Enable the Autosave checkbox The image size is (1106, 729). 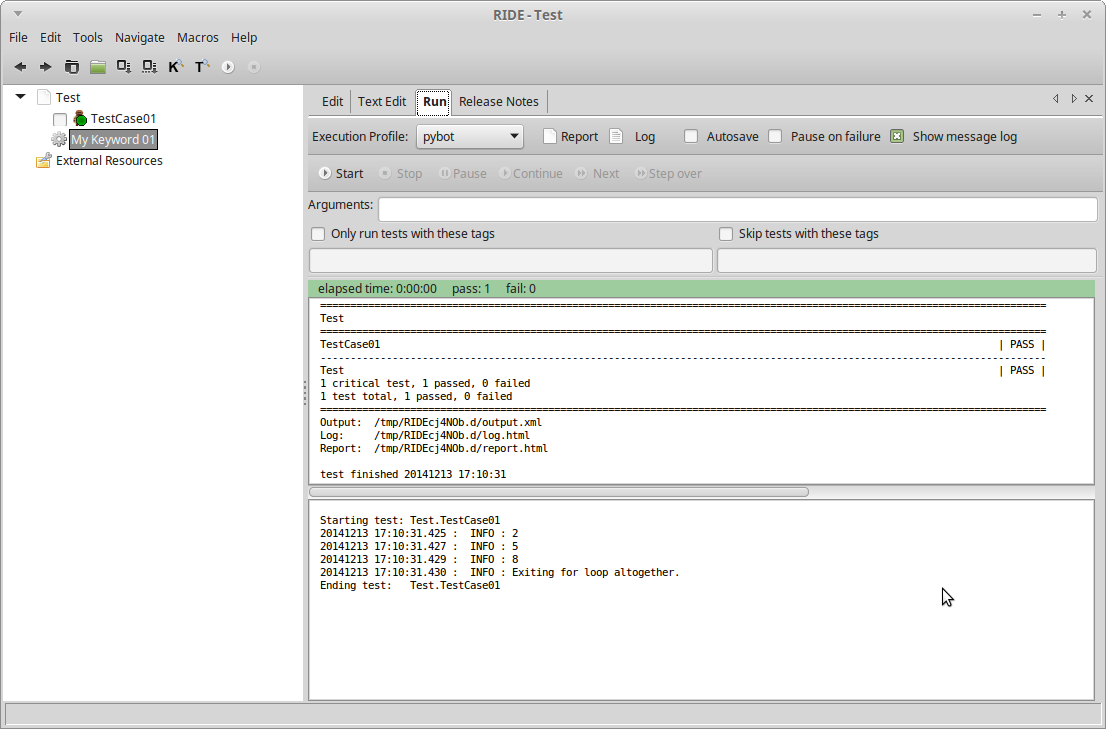point(691,137)
